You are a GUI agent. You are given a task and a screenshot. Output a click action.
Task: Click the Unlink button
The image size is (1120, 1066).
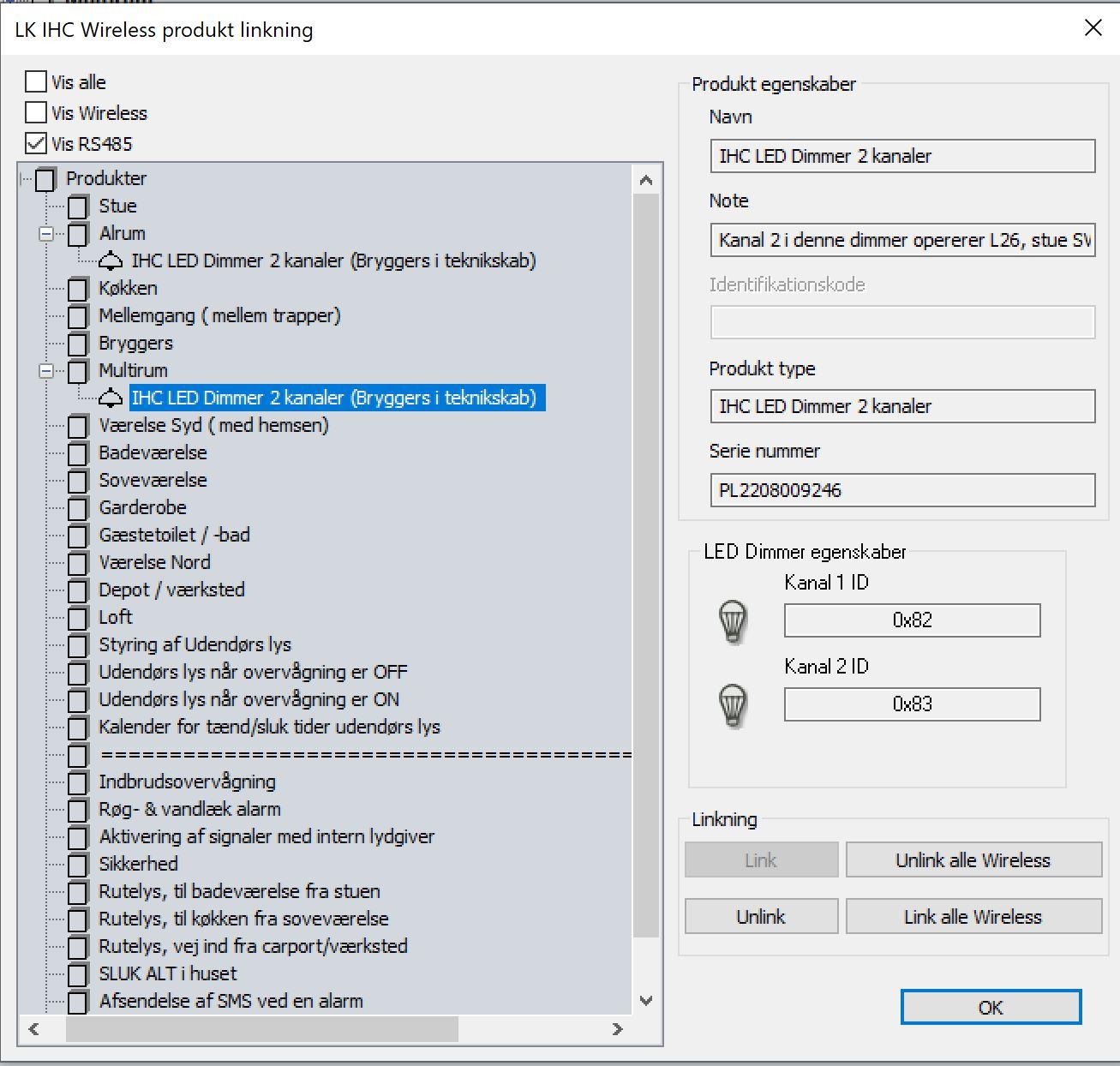tap(761, 917)
